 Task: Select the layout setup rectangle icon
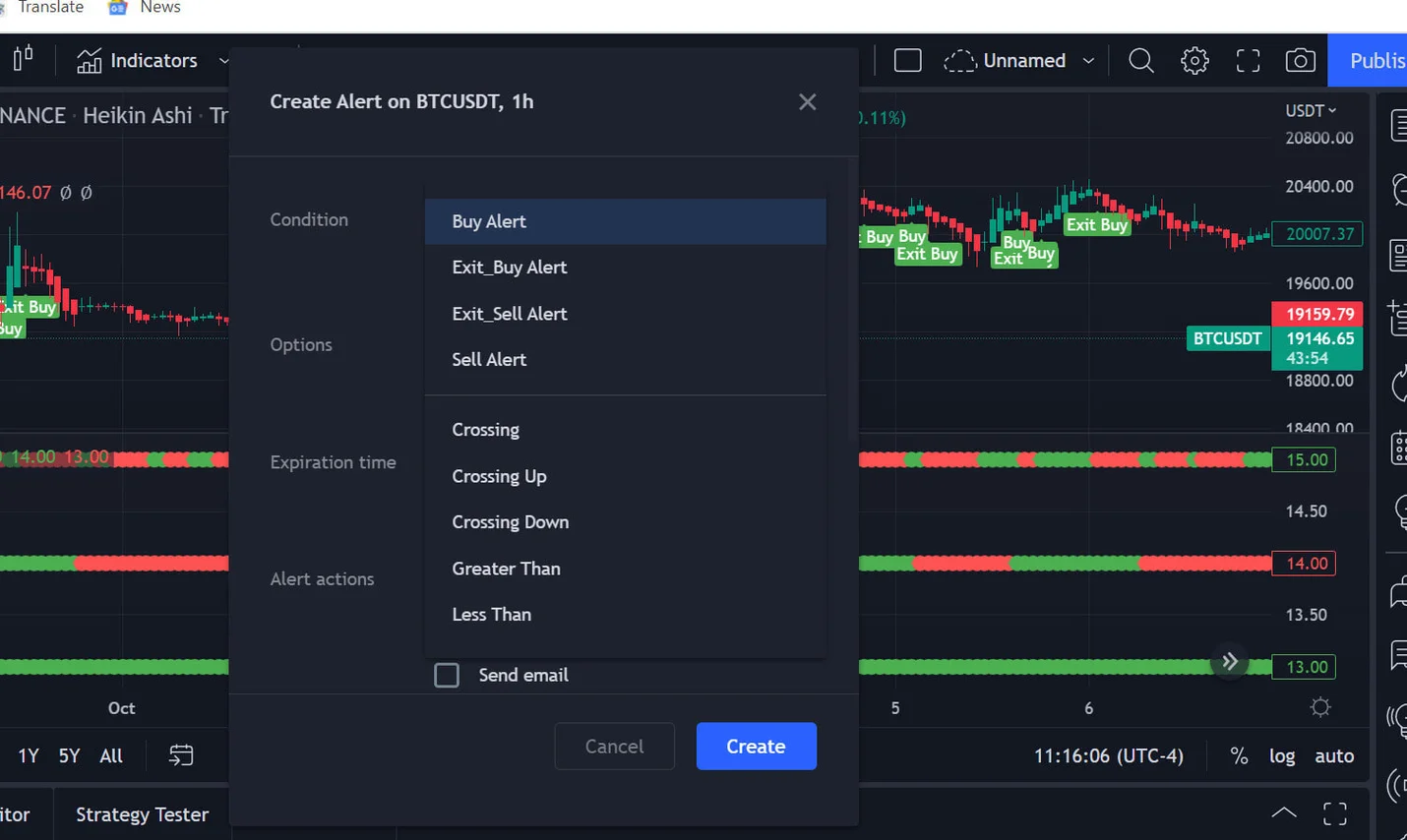(907, 61)
